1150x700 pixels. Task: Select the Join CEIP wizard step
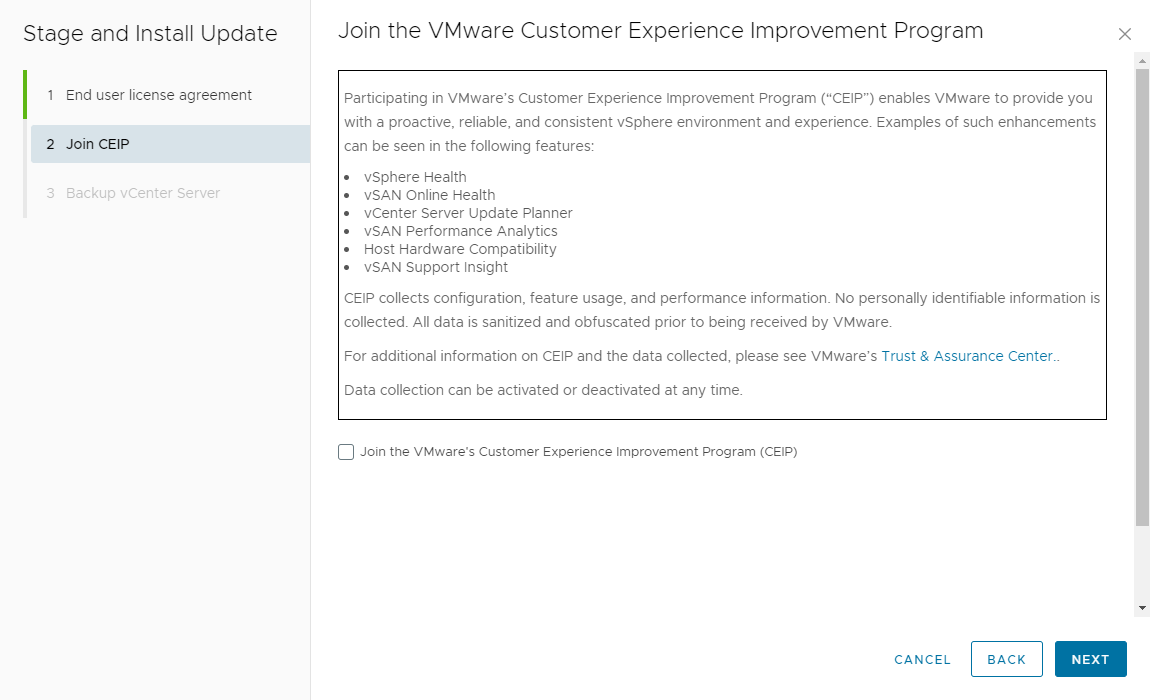98,144
